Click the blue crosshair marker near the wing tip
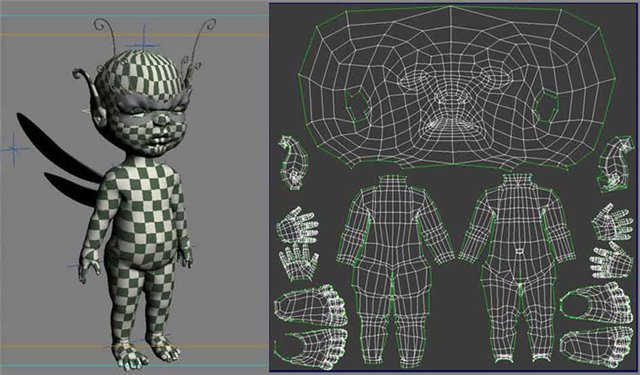This screenshot has width=640, height=375. tap(14, 149)
